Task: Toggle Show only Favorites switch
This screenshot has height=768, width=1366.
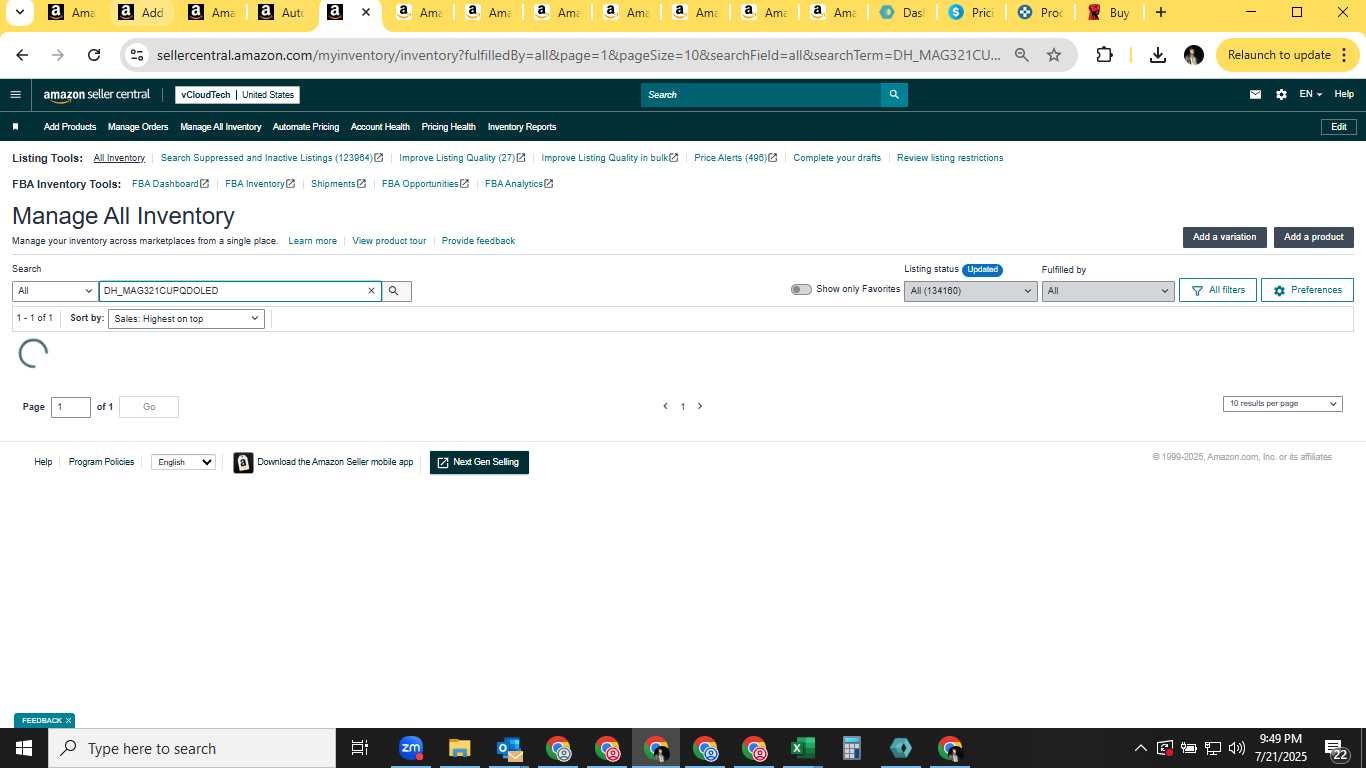Action: coord(801,289)
